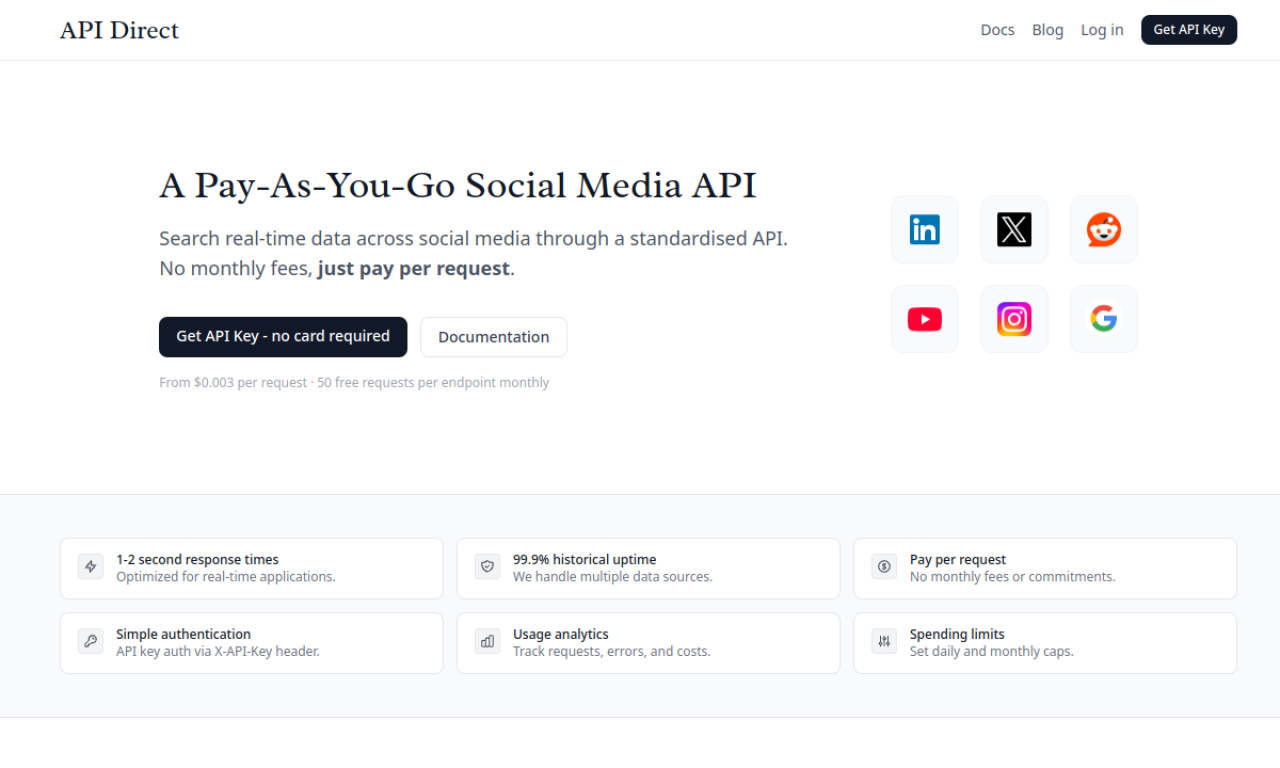The width and height of the screenshot is (1280, 768).
Task: Click the LinkedIn platform icon
Action: pyautogui.click(x=924, y=229)
